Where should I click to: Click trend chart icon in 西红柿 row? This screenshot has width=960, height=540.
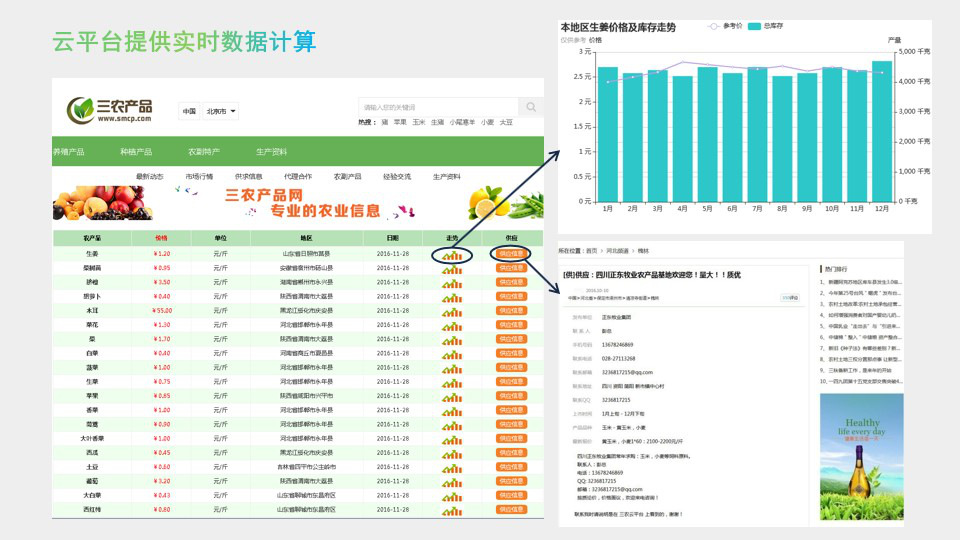452,509
